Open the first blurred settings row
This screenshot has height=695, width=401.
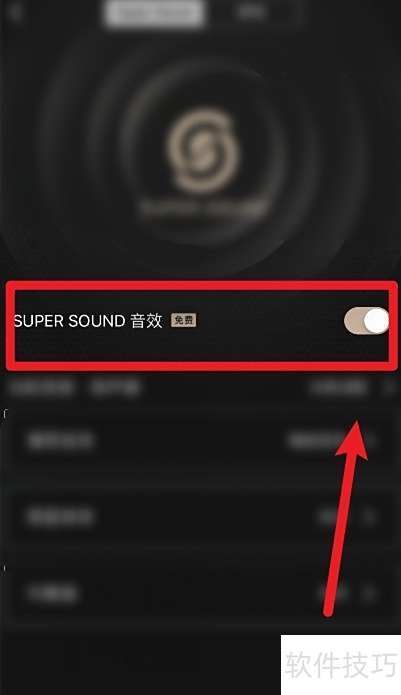200,441
